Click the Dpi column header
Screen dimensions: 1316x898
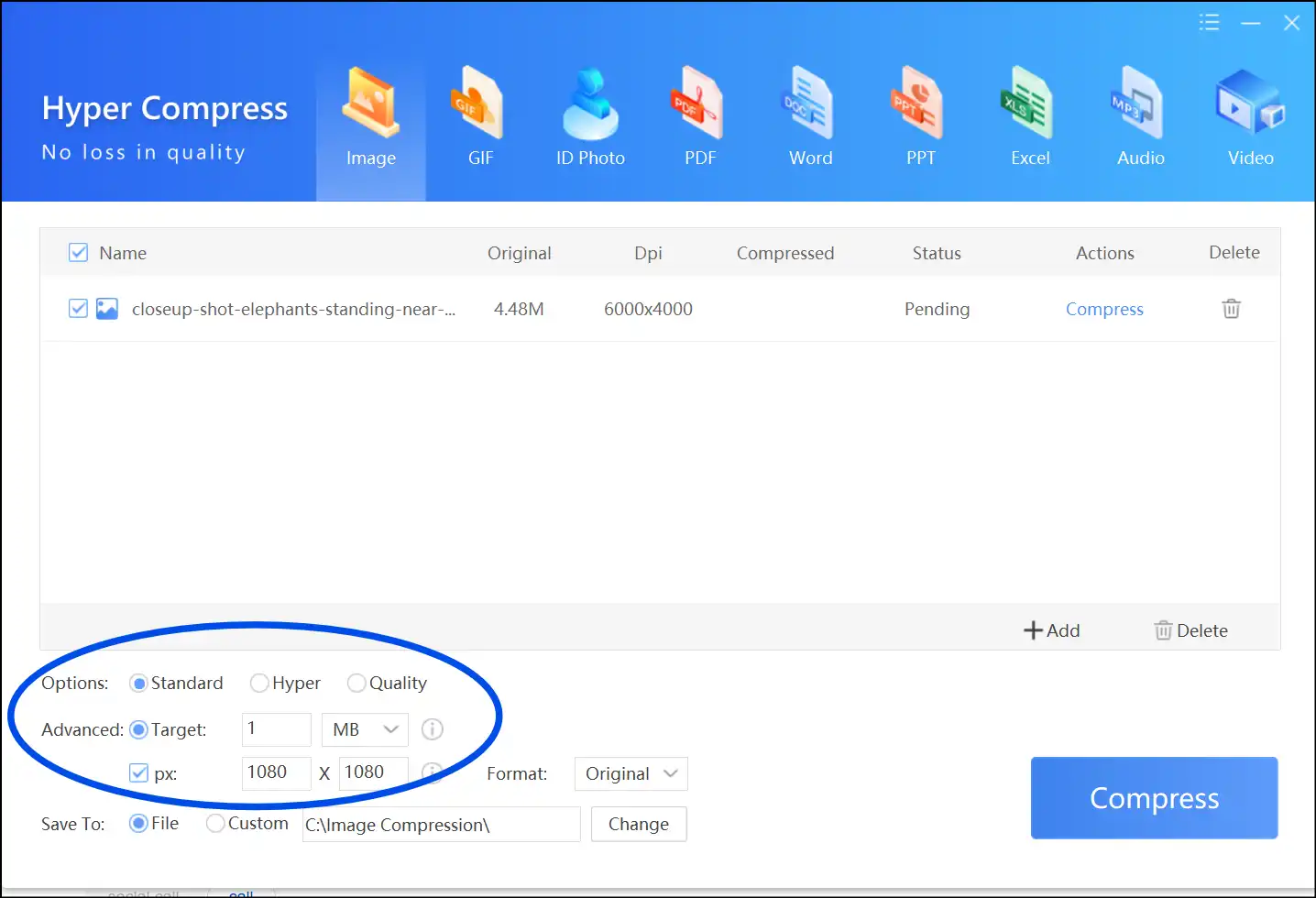(x=648, y=253)
